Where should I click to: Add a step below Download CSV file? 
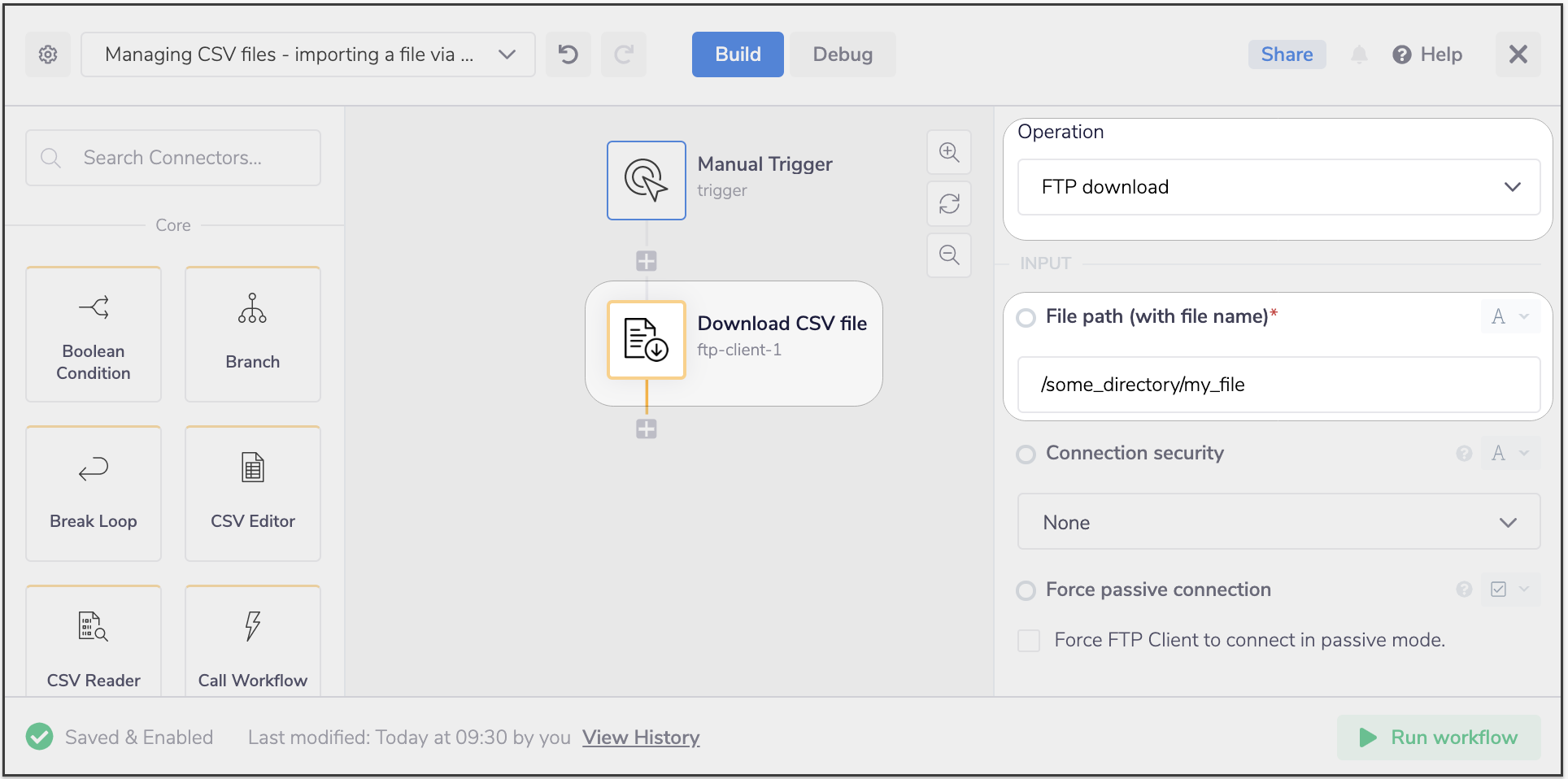[x=647, y=429]
